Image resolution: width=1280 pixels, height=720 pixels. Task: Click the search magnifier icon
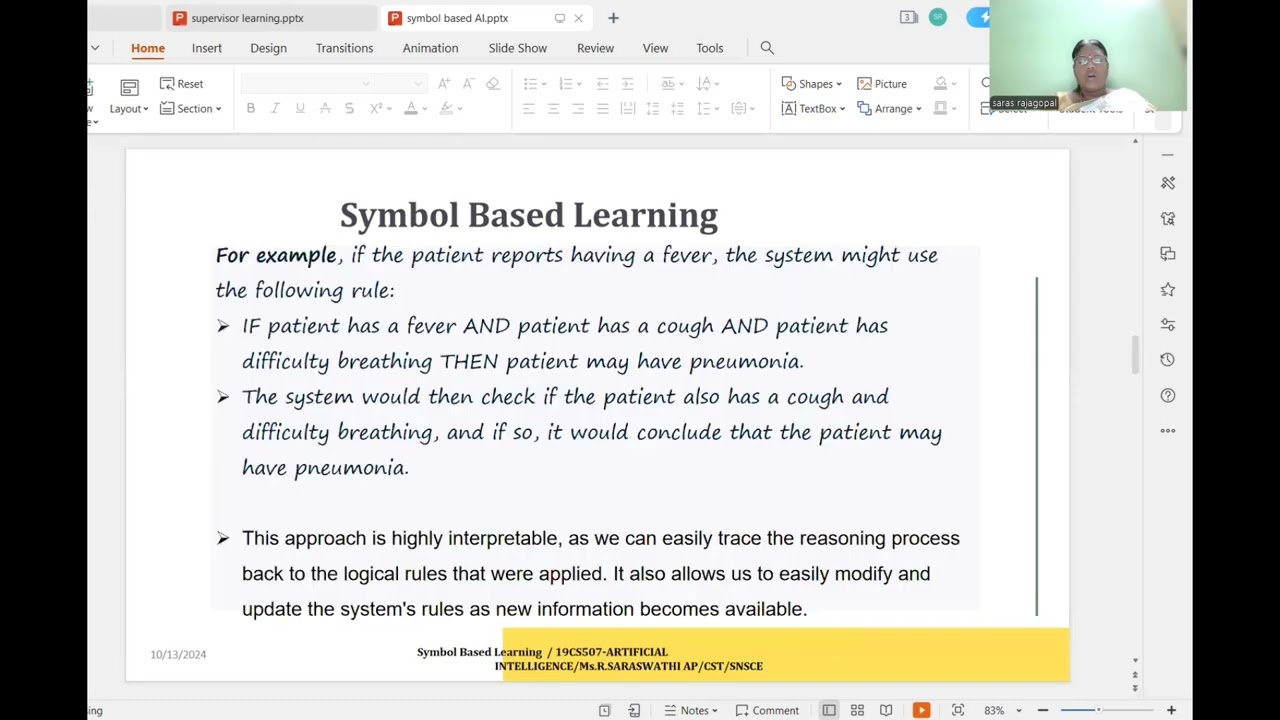tap(767, 48)
